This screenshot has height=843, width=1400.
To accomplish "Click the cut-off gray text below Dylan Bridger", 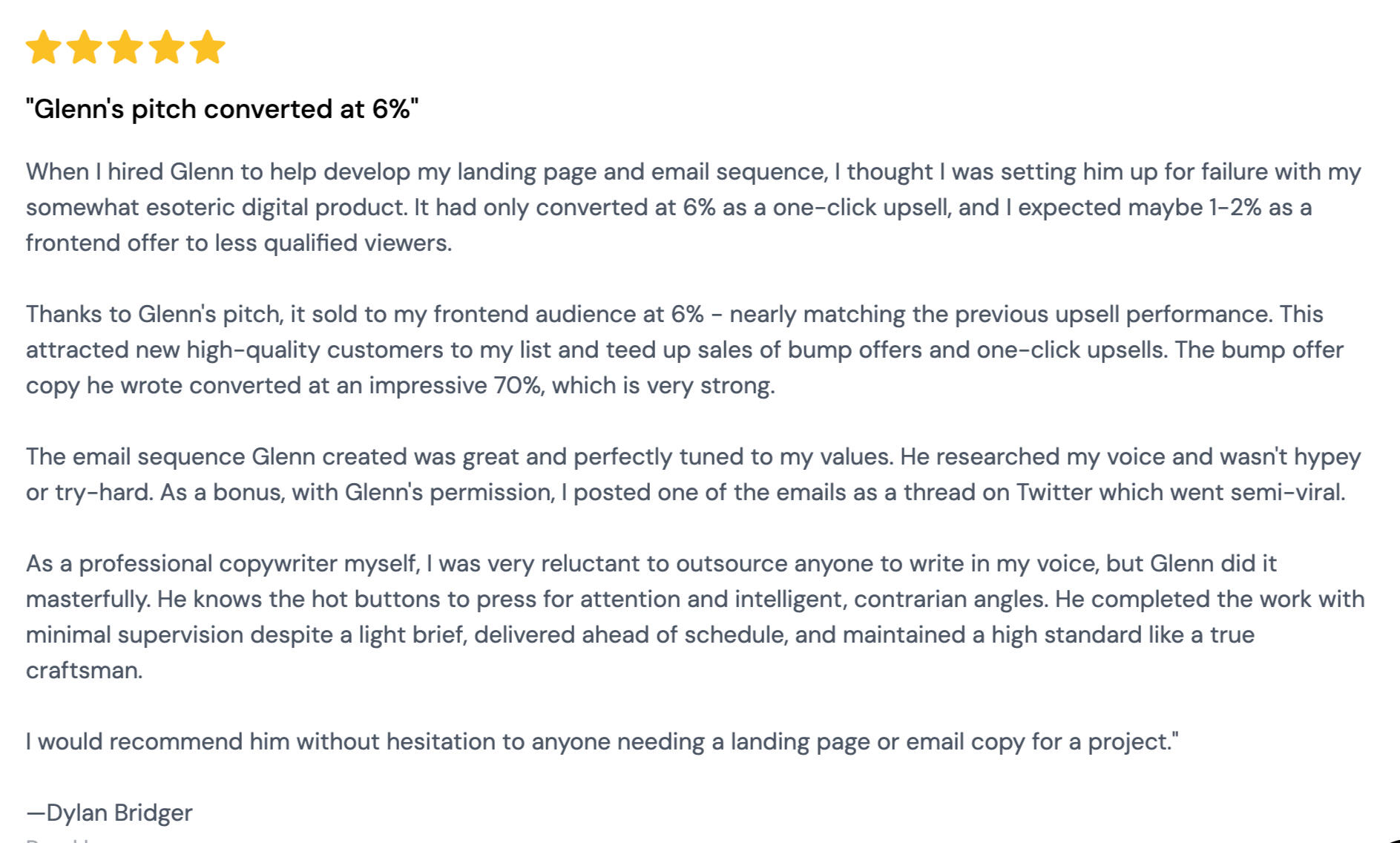I will (x=59, y=839).
